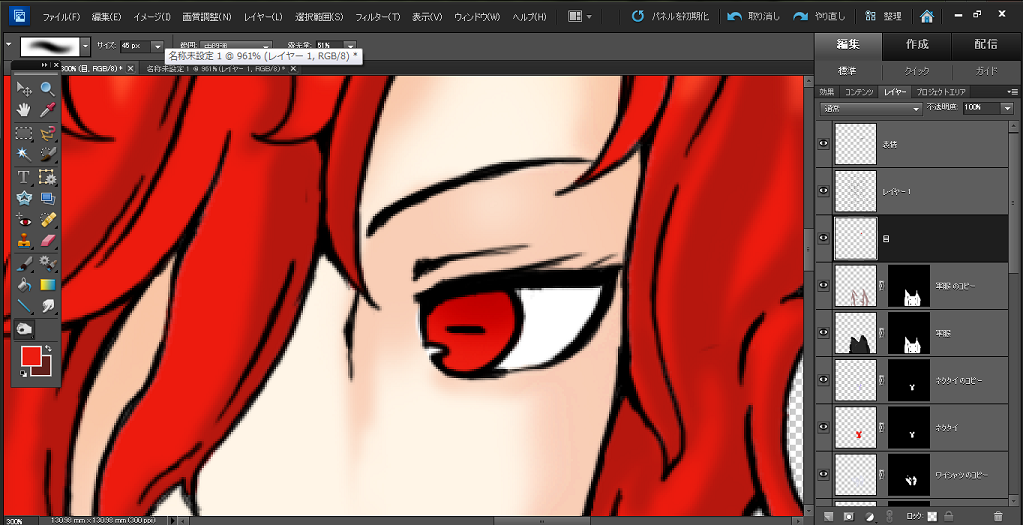Viewport: 1023px width, 525px height.
Task: Click the 取り消し undo button
Action: tap(753, 16)
